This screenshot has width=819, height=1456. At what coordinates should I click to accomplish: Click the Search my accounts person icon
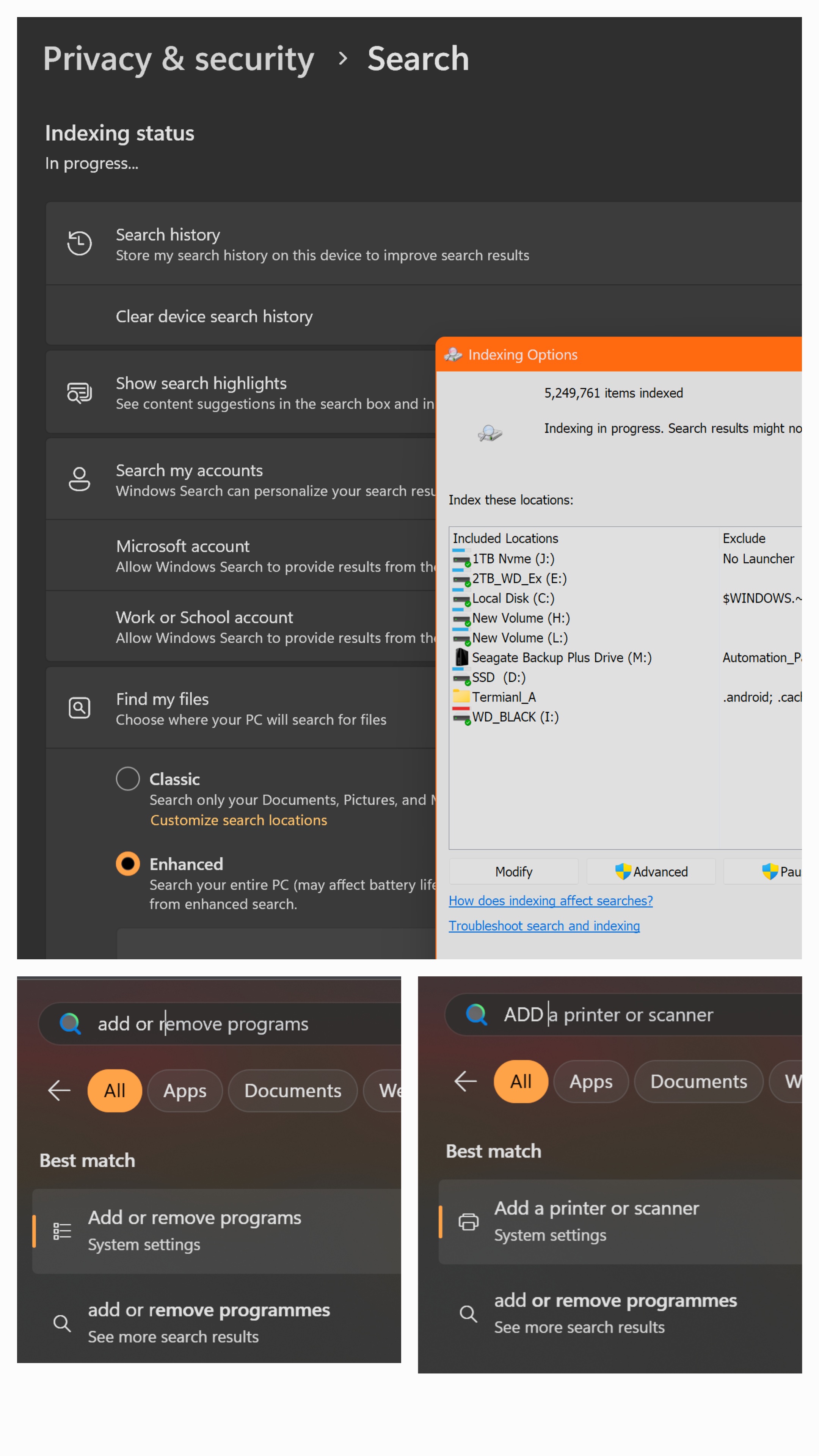[79, 479]
